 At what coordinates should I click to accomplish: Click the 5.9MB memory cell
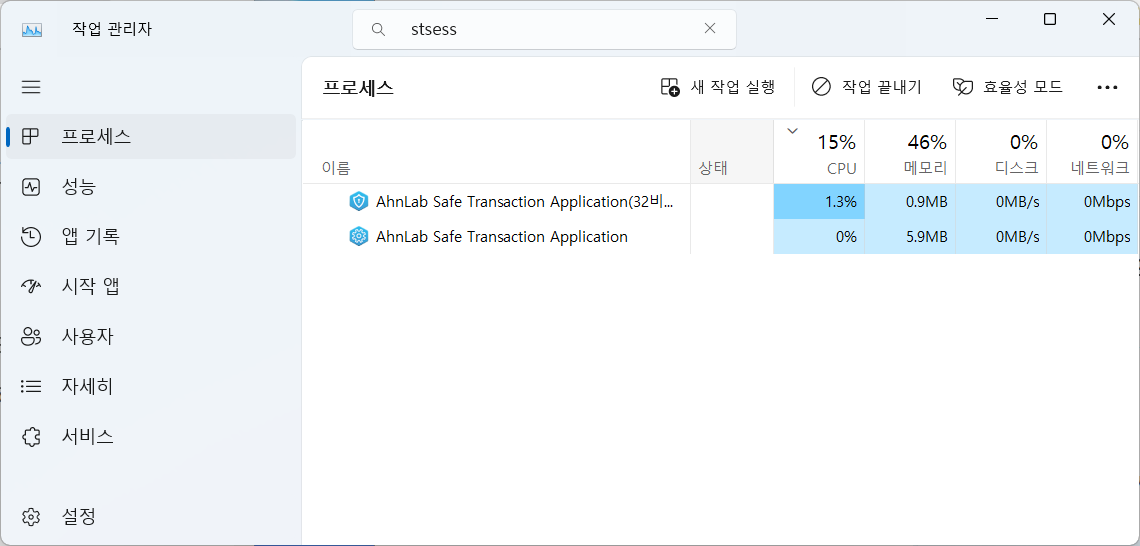tap(910, 236)
